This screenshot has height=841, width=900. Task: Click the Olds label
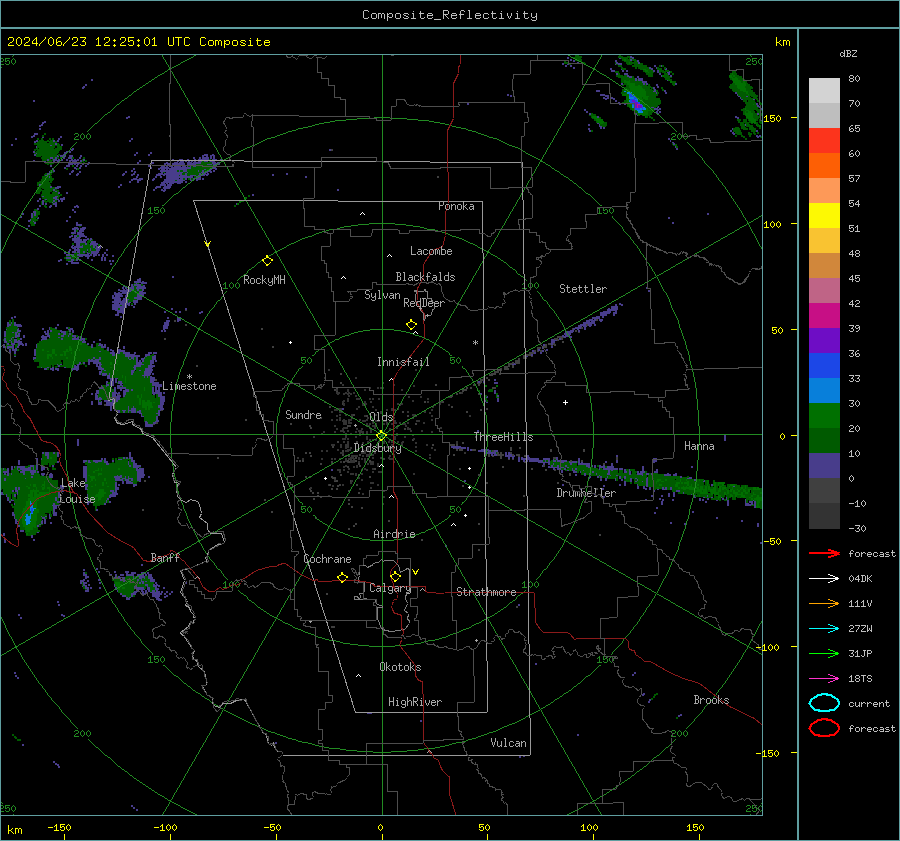tap(381, 417)
